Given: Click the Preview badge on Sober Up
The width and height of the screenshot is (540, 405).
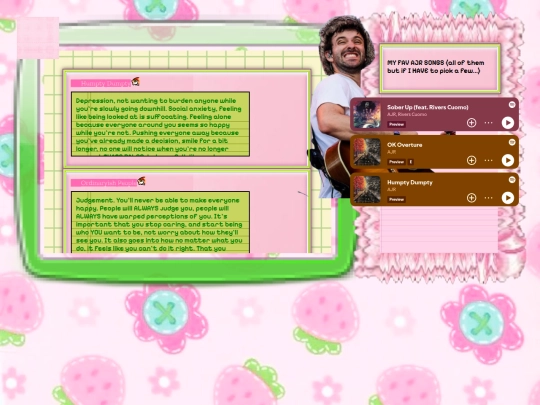Looking at the screenshot, I should (x=396, y=124).
